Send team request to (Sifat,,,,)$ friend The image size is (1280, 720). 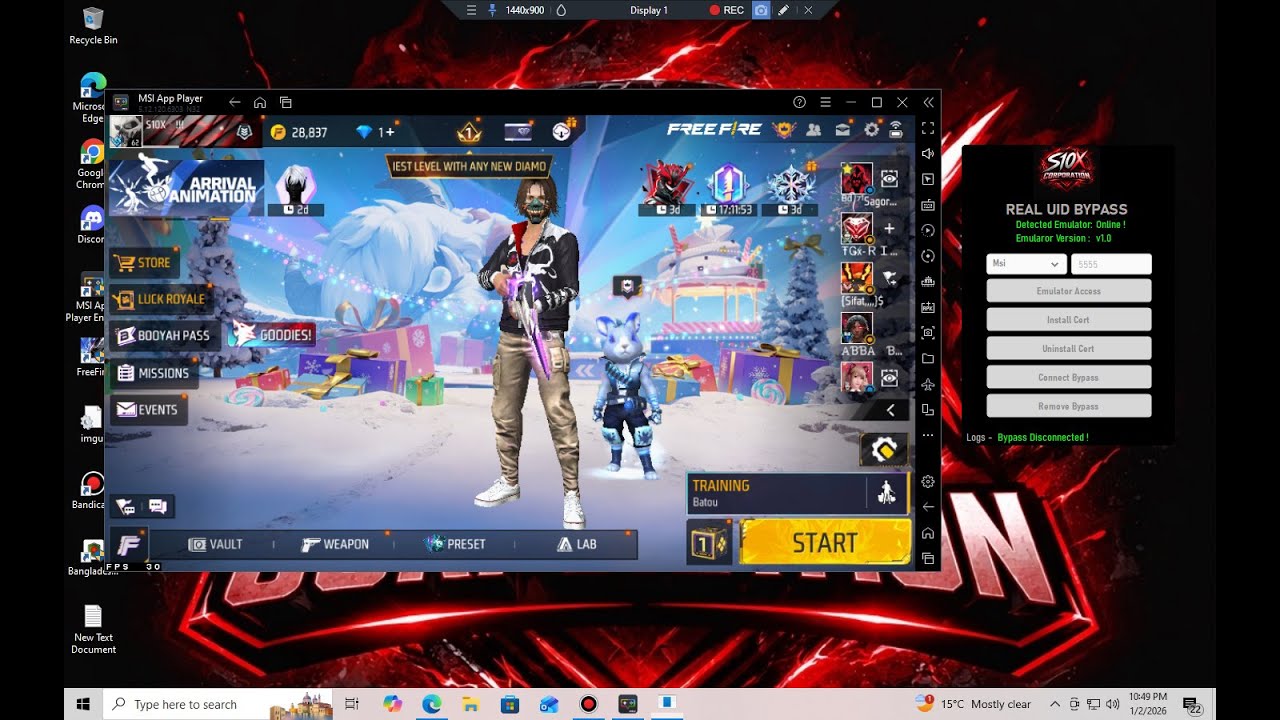tap(889, 279)
